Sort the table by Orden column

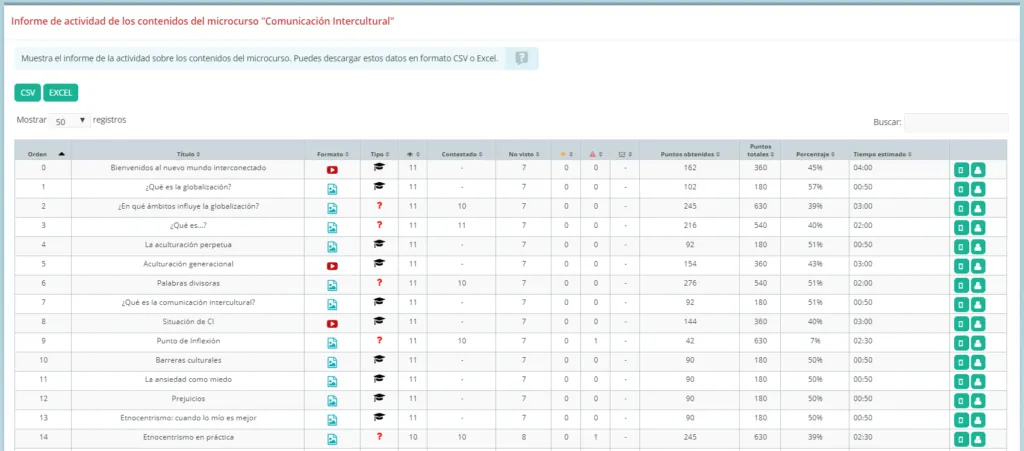[x=43, y=154]
